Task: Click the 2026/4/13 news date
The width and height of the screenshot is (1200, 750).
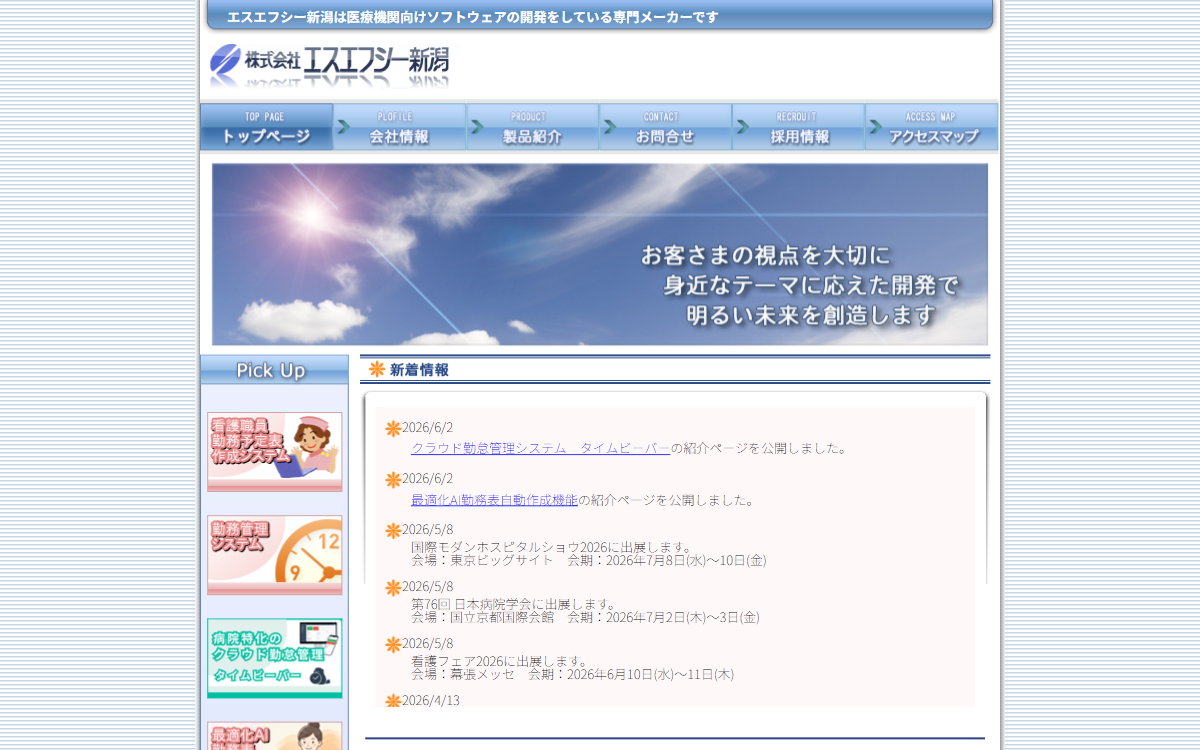Action: [431, 700]
